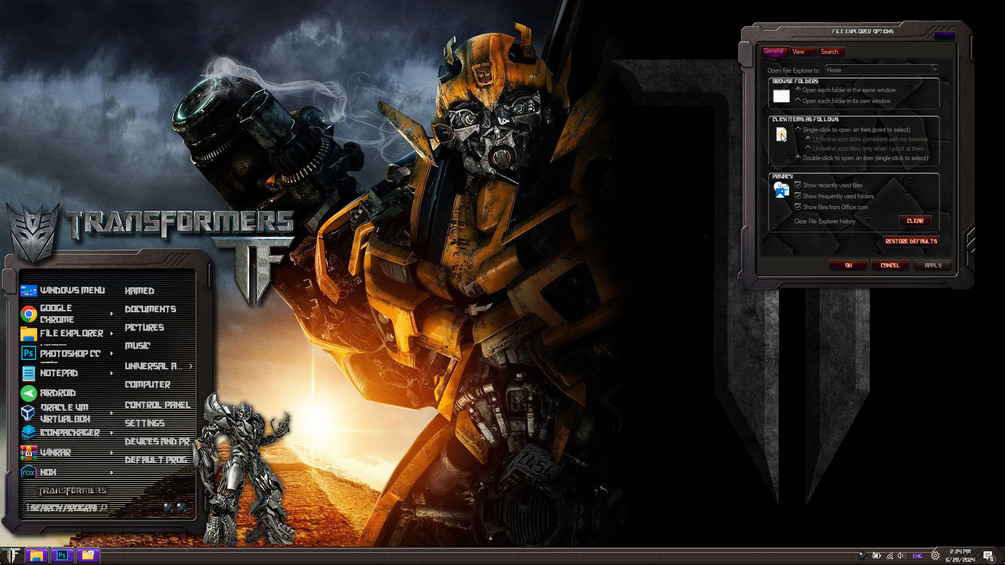Expand Universal Apps submenu arrow
Image resolution: width=1005 pixels, height=565 pixels.
[190, 366]
